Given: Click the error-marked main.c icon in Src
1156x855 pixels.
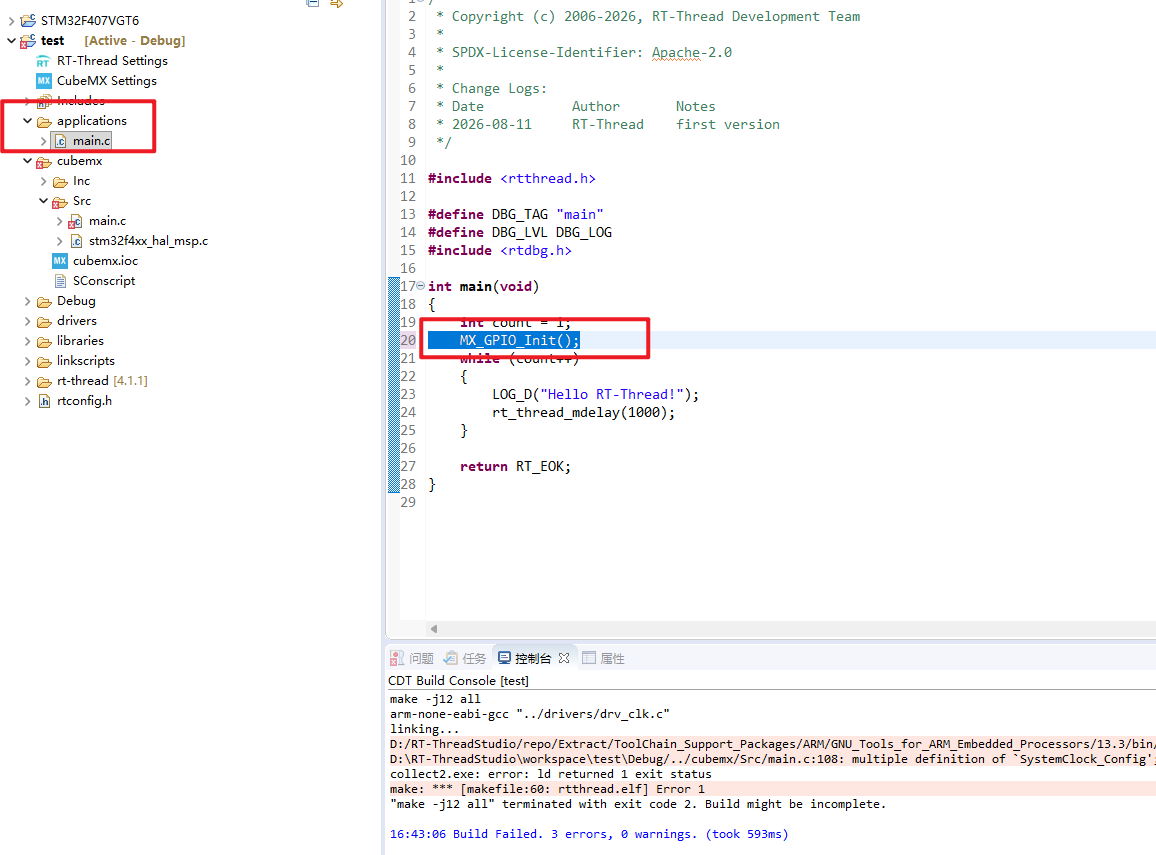Looking at the screenshot, I should pyautogui.click(x=75, y=221).
